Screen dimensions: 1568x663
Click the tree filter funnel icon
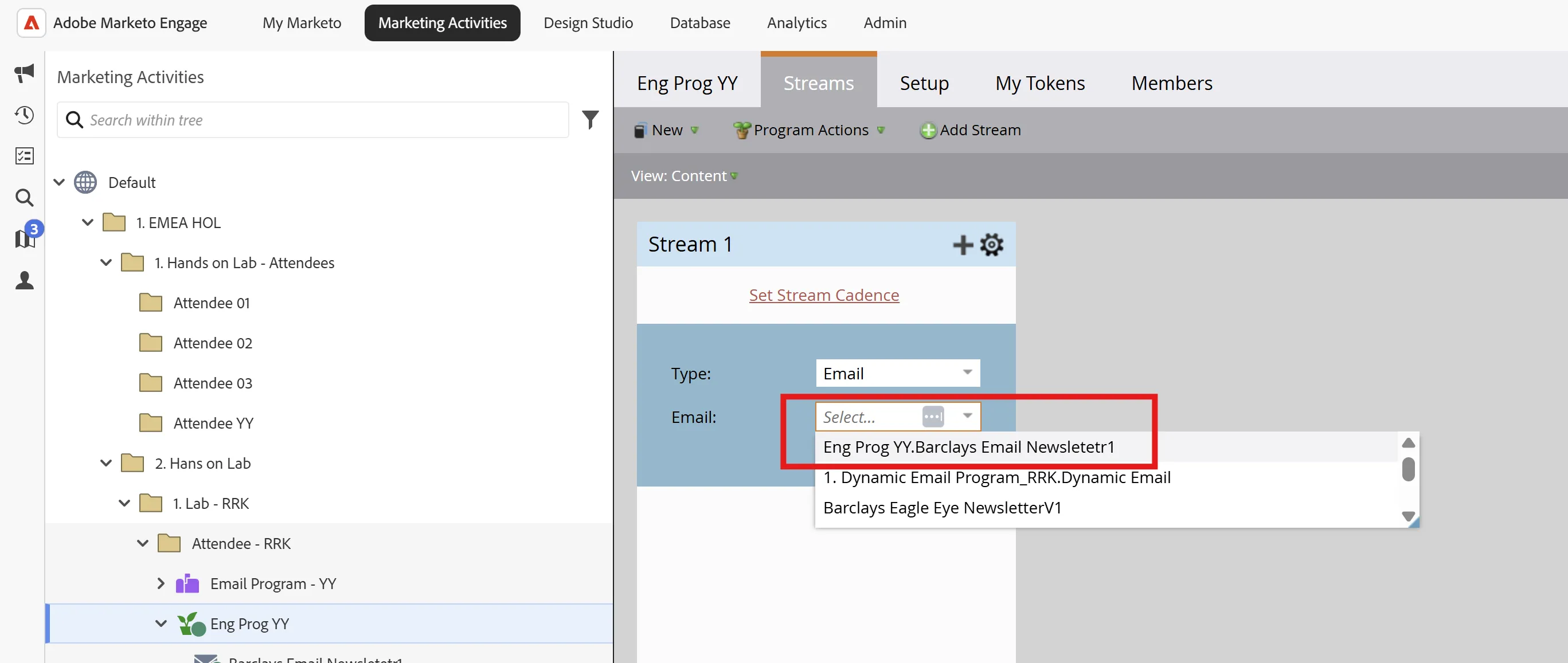590,120
